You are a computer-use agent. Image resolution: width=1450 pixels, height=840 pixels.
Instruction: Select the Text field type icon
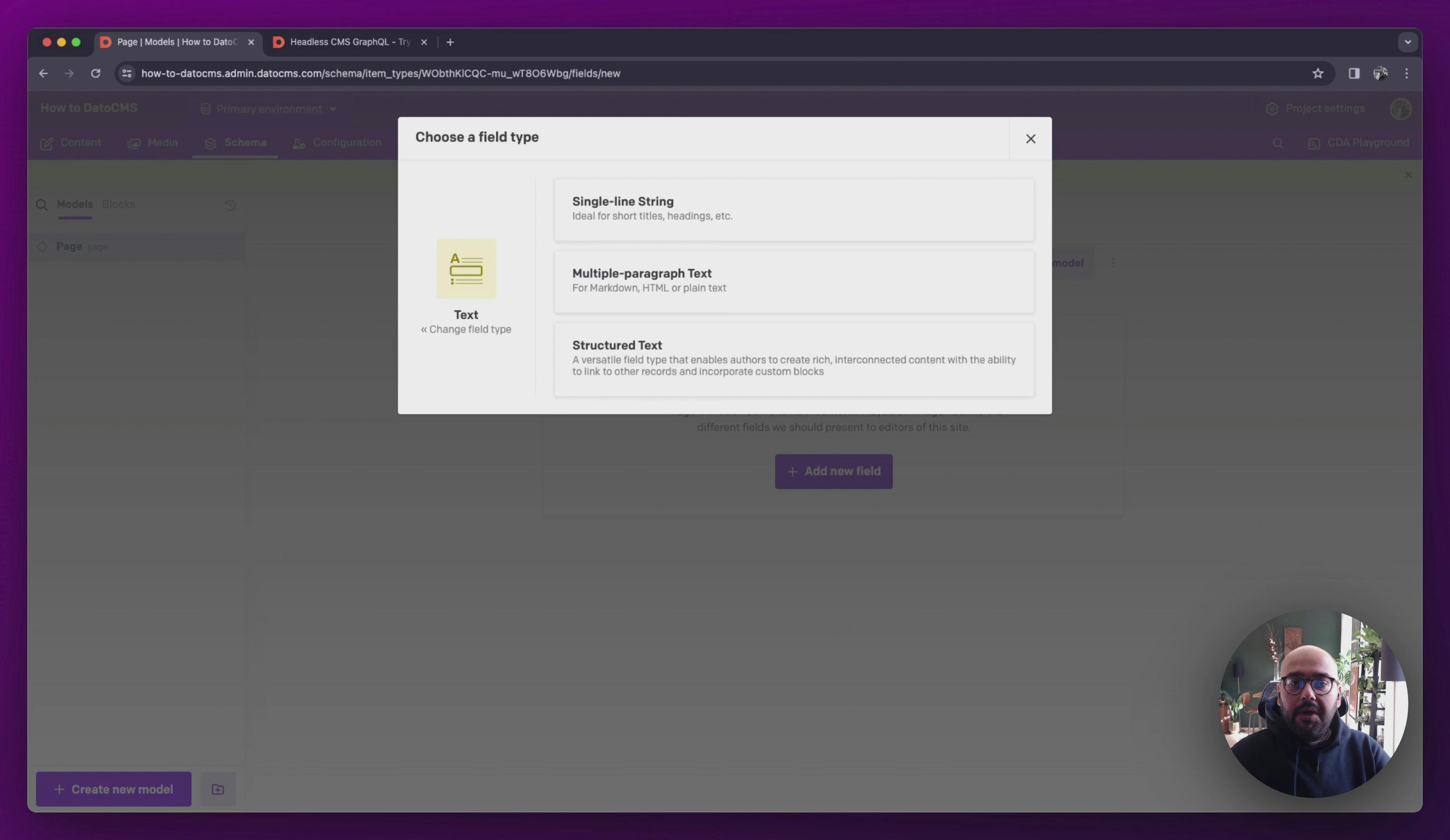[466, 269]
